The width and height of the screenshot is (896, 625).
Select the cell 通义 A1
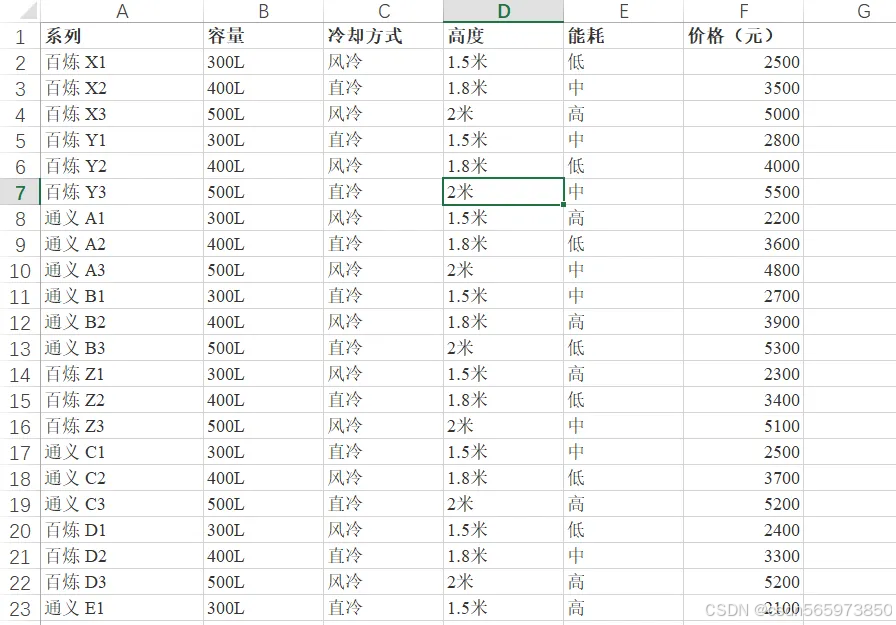click(x=122, y=218)
